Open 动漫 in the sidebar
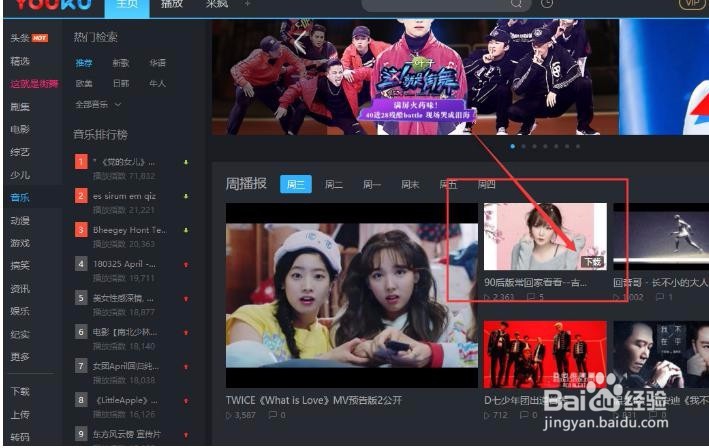 click(20, 221)
